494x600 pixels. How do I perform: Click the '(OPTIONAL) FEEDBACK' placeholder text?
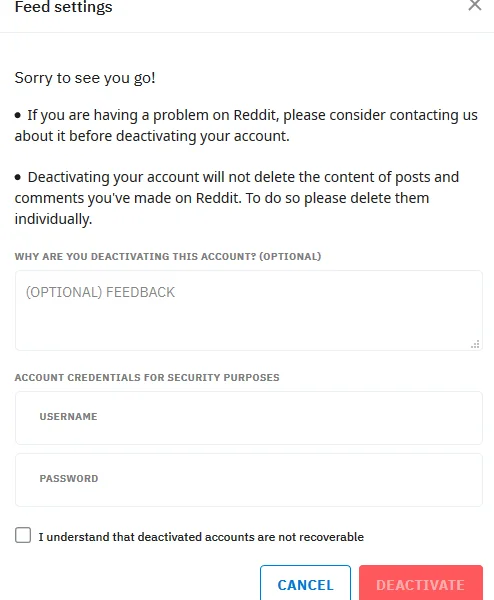pyautogui.click(x=100, y=292)
